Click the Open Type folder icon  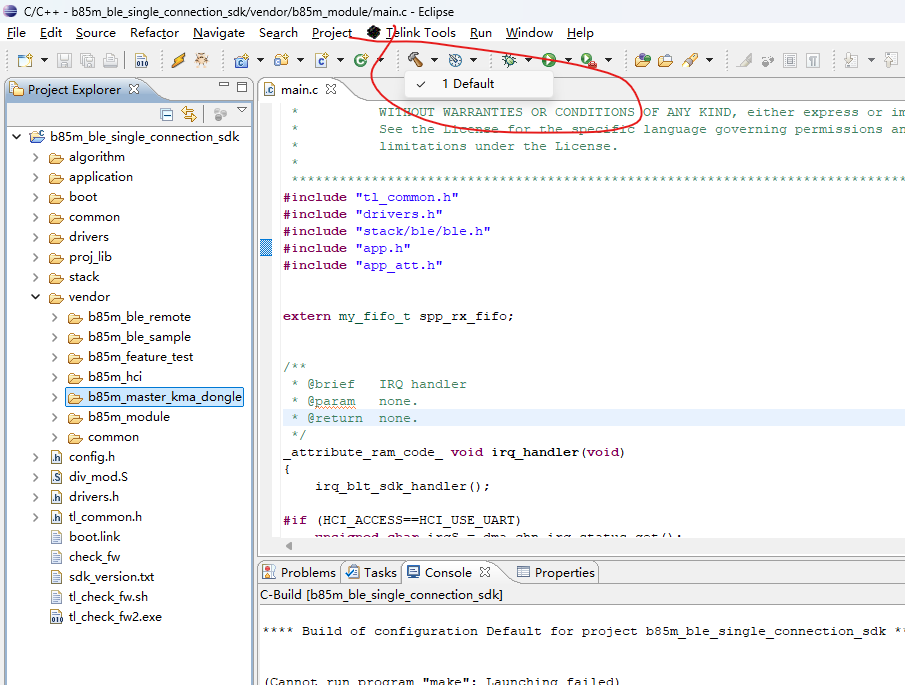[x=642, y=60]
